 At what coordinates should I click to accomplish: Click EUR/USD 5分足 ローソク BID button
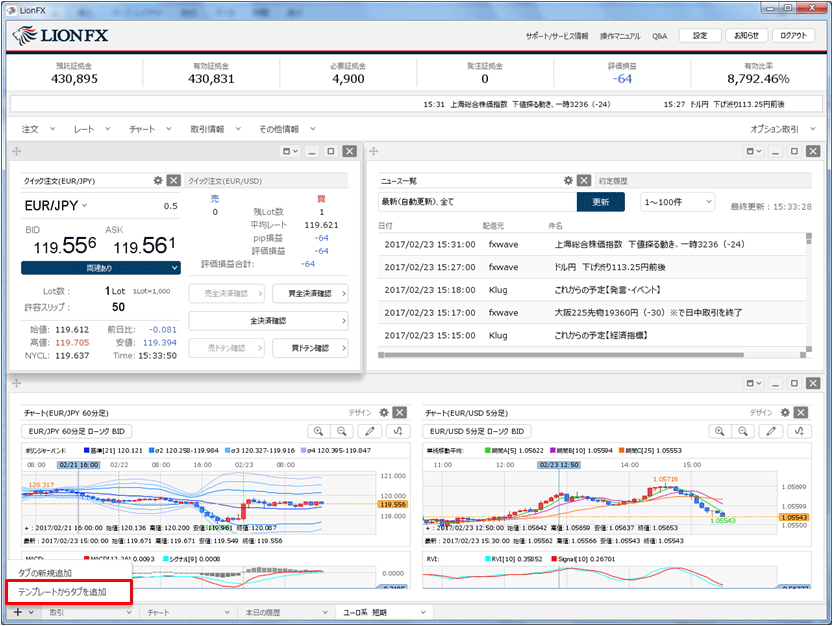coord(477,432)
